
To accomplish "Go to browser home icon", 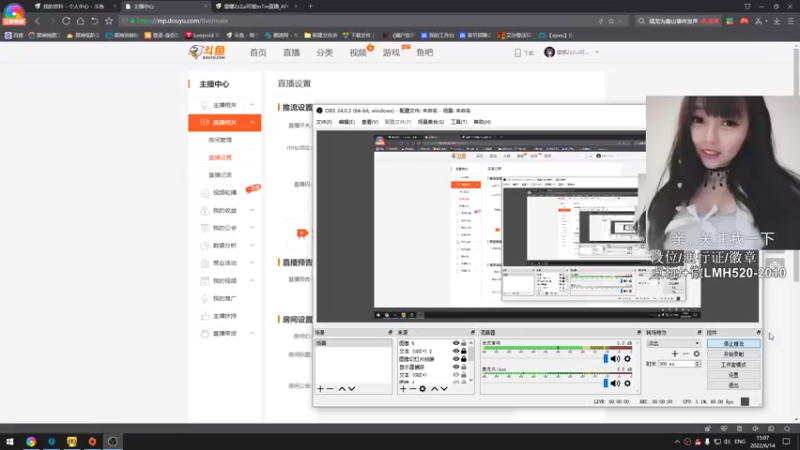I will (80, 21).
